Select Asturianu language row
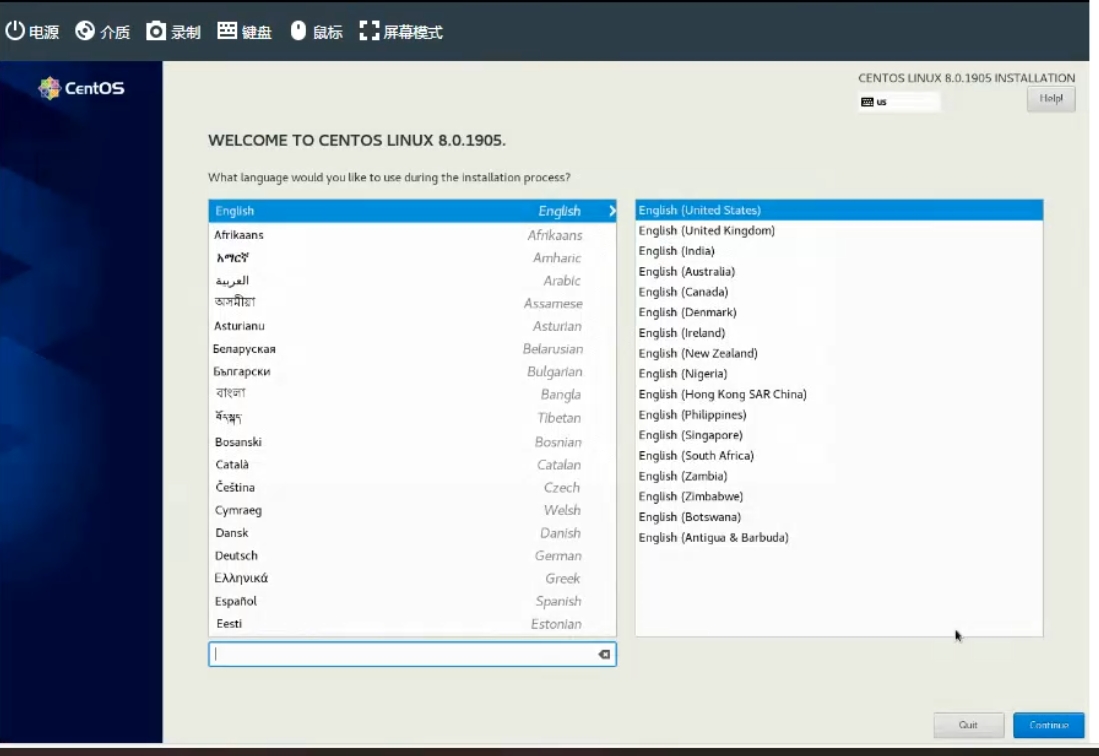The width and height of the screenshot is (1099, 756). (412, 326)
